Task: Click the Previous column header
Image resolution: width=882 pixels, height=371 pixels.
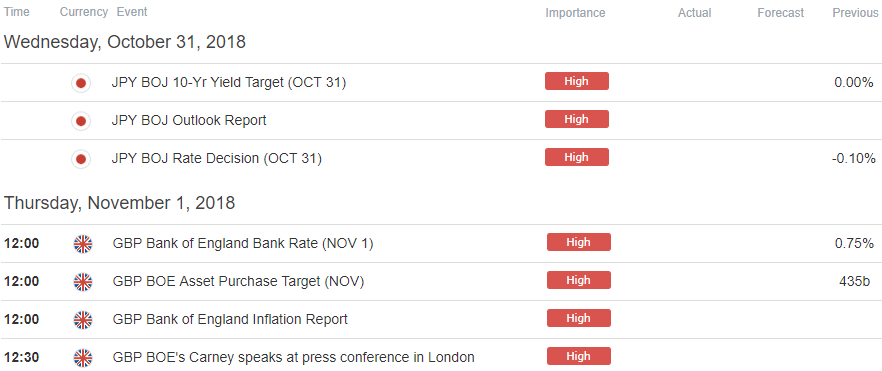Action: coord(855,13)
